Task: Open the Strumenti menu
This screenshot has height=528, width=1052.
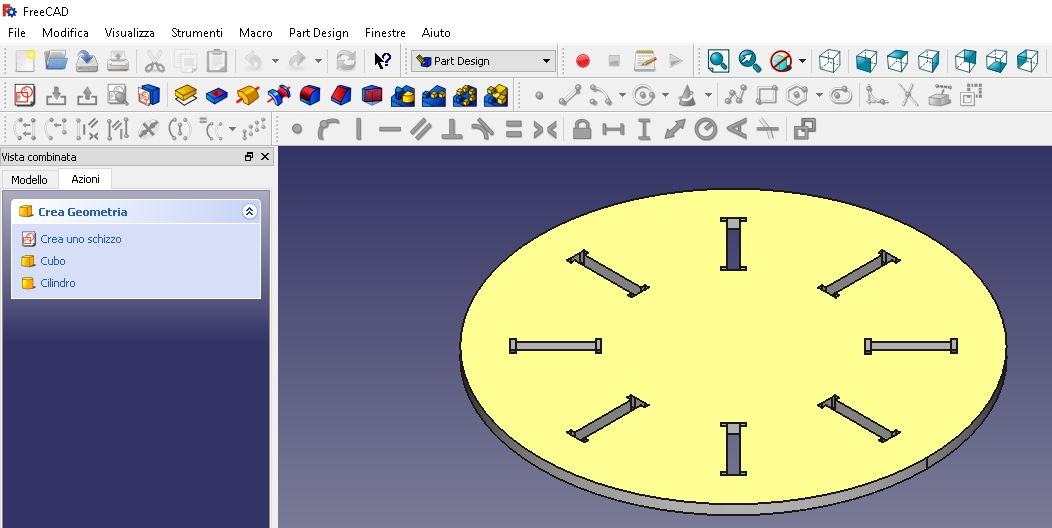Action: click(197, 33)
